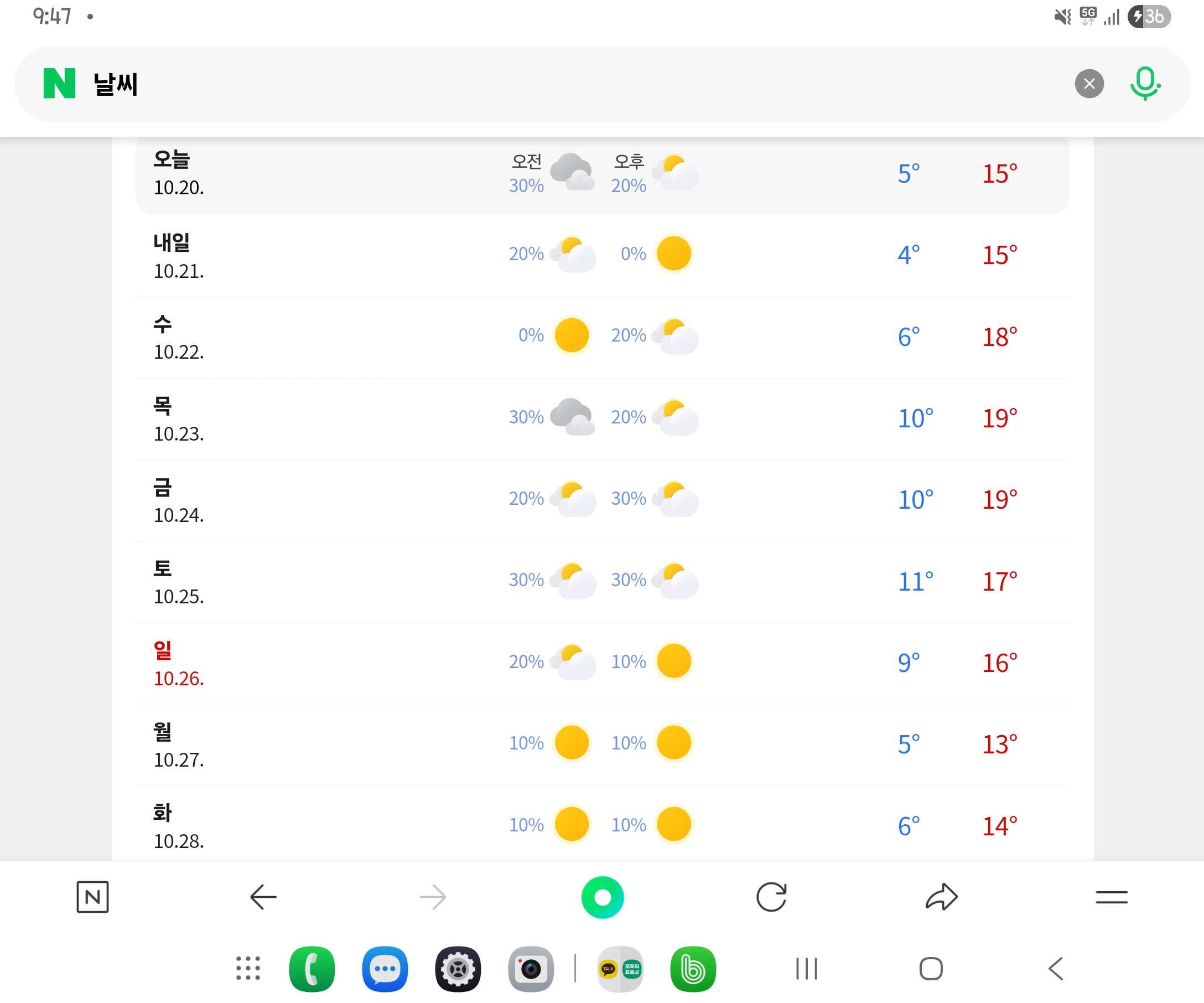Open Naver home via N square icon
Screen dimensions: 1204x1003
click(92, 896)
